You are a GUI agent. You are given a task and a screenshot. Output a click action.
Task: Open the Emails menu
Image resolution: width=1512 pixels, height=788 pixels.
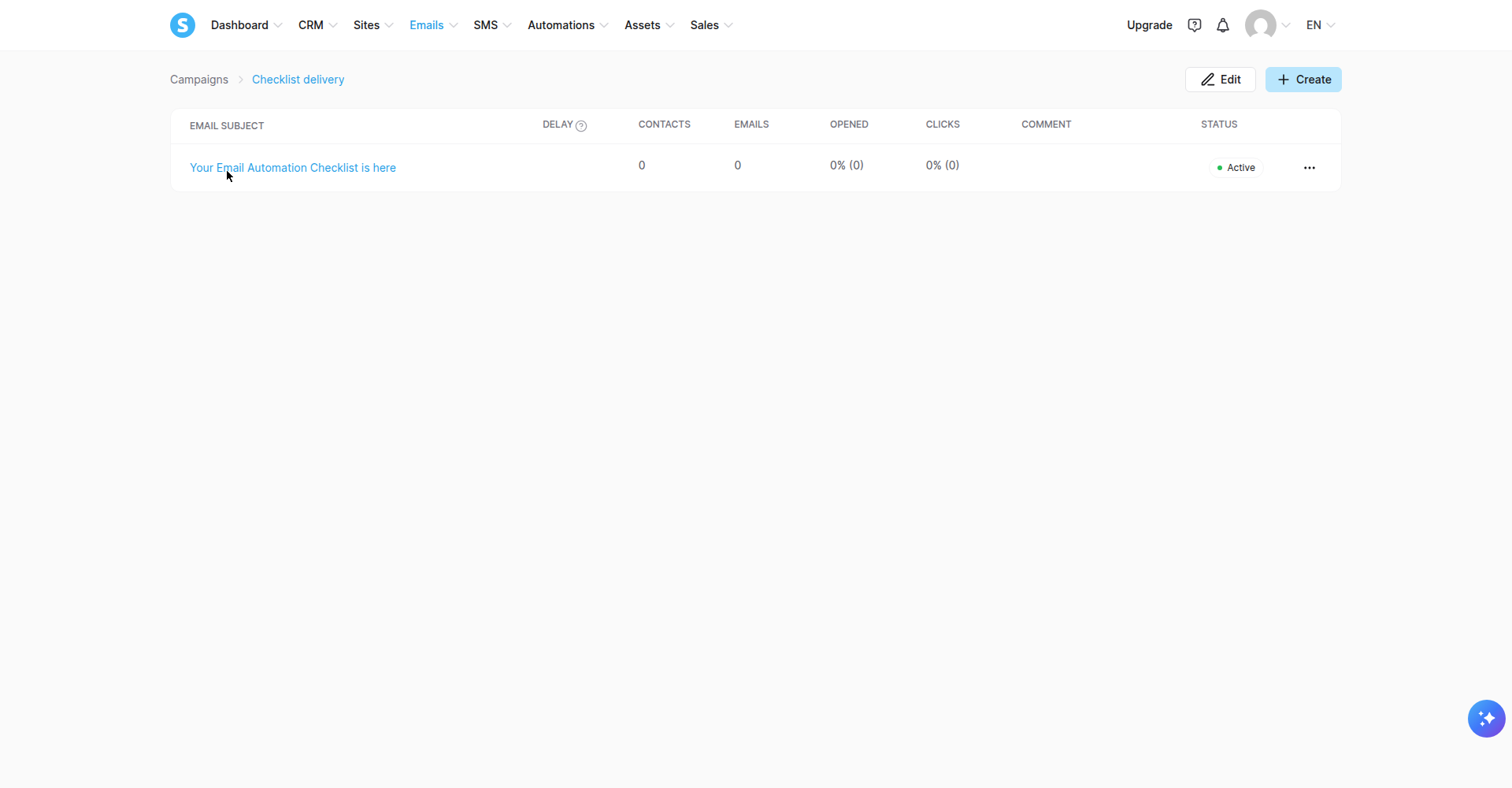pos(434,25)
